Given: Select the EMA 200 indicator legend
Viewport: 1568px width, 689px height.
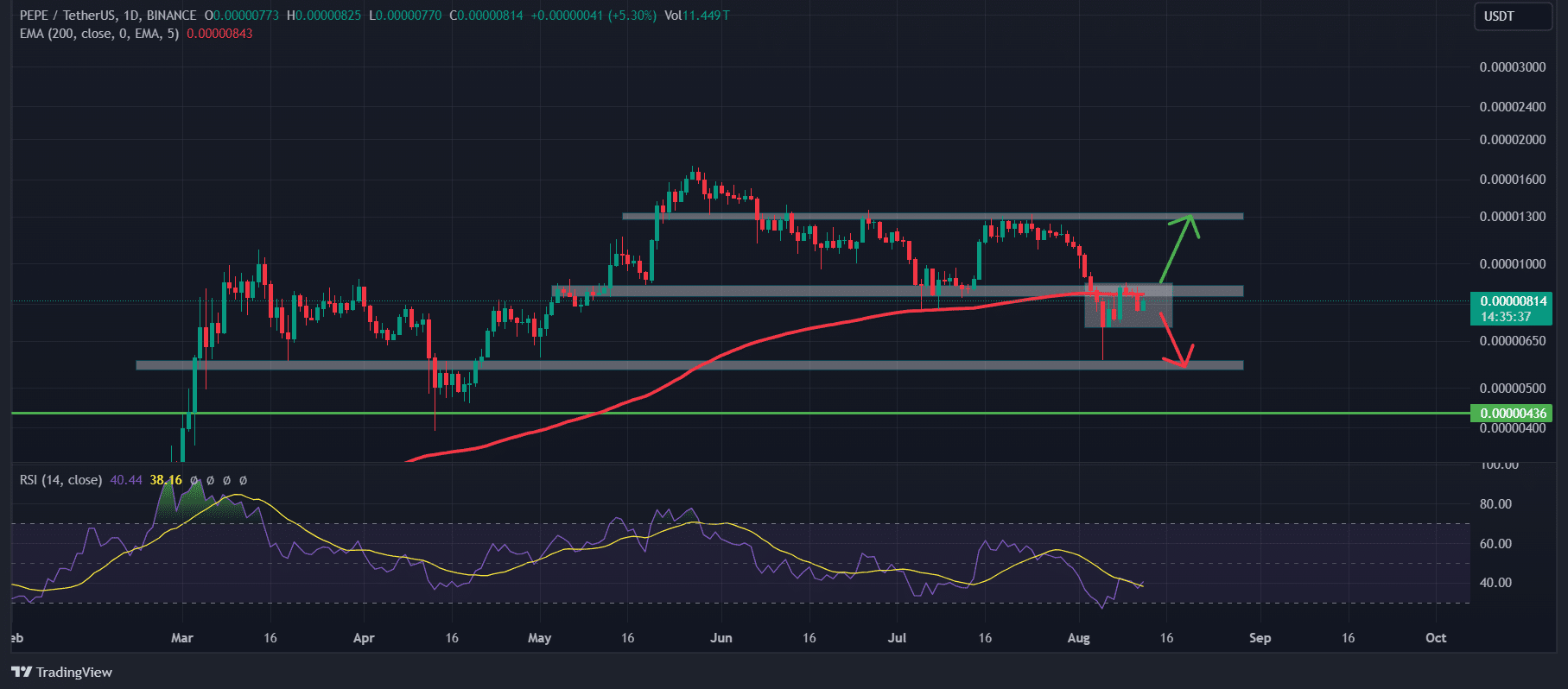Looking at the screenshot, I should pyautogui.click(x=100, y=34).
